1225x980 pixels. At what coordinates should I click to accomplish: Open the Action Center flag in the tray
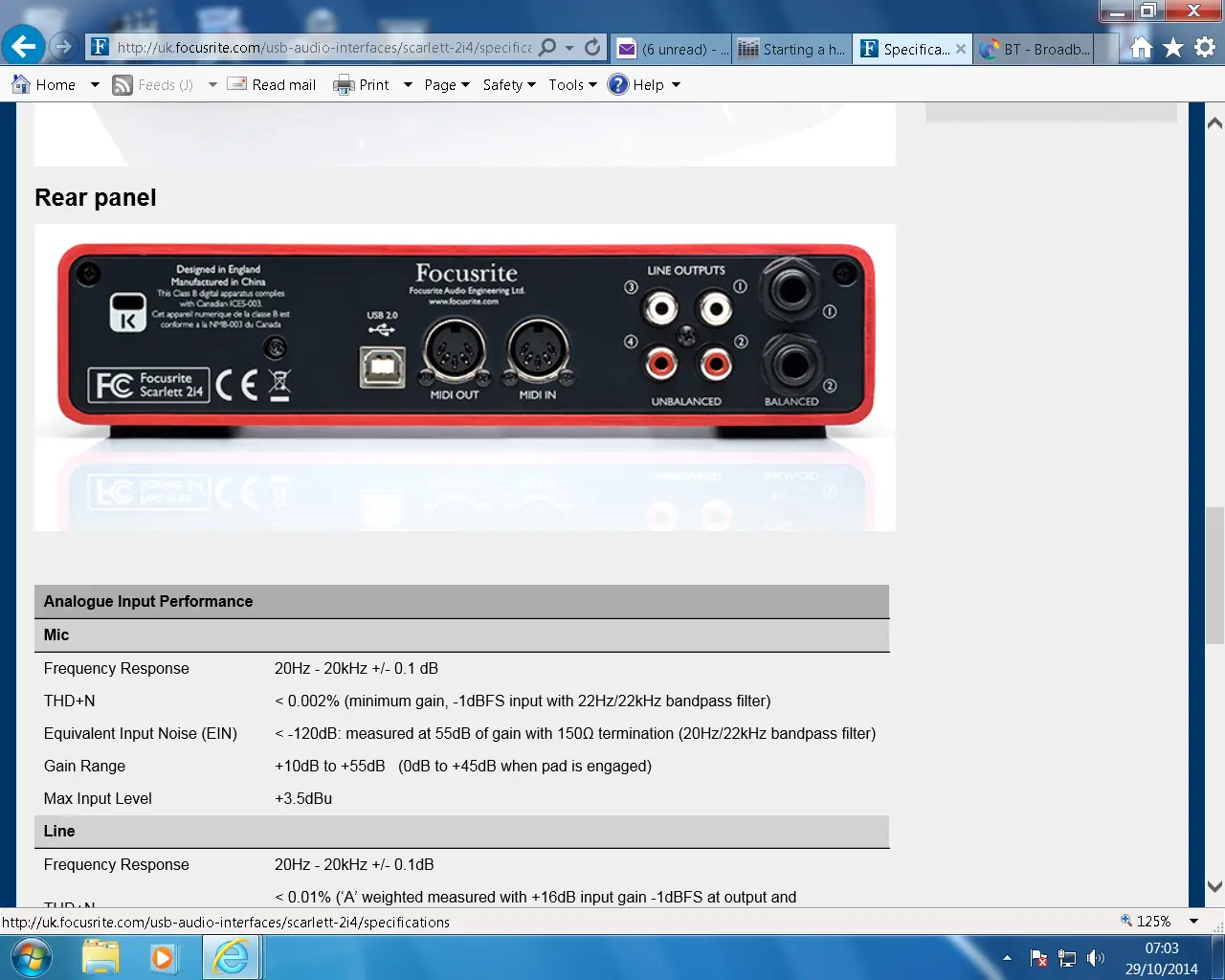click(1038, 958)
